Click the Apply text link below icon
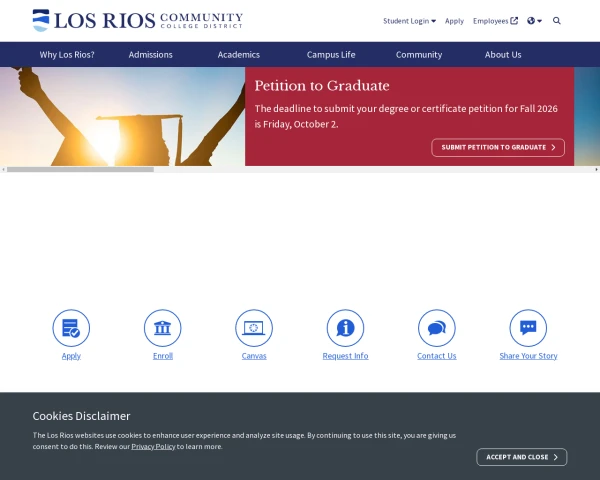The height and width of the screenshot is (480, 600). pos(71,356)
